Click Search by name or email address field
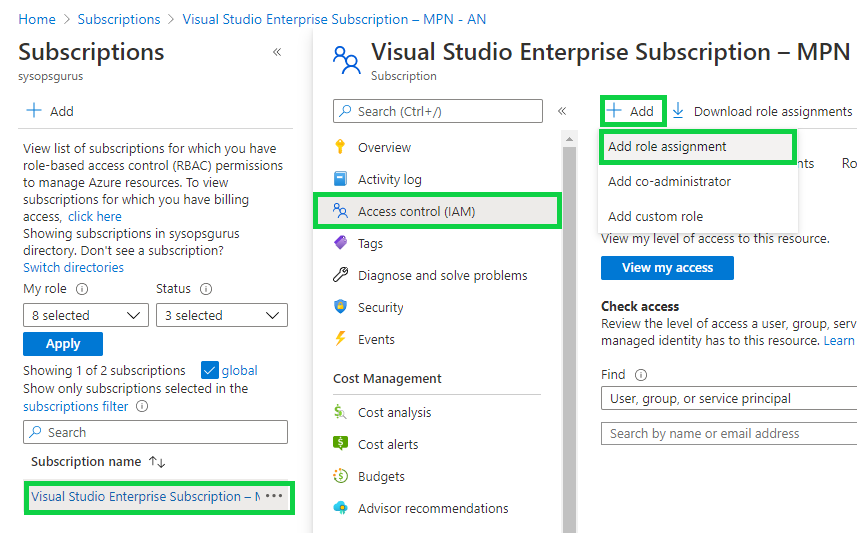This screenshot has height=533, width=857. pyautogui.click(x=729, y=433)
